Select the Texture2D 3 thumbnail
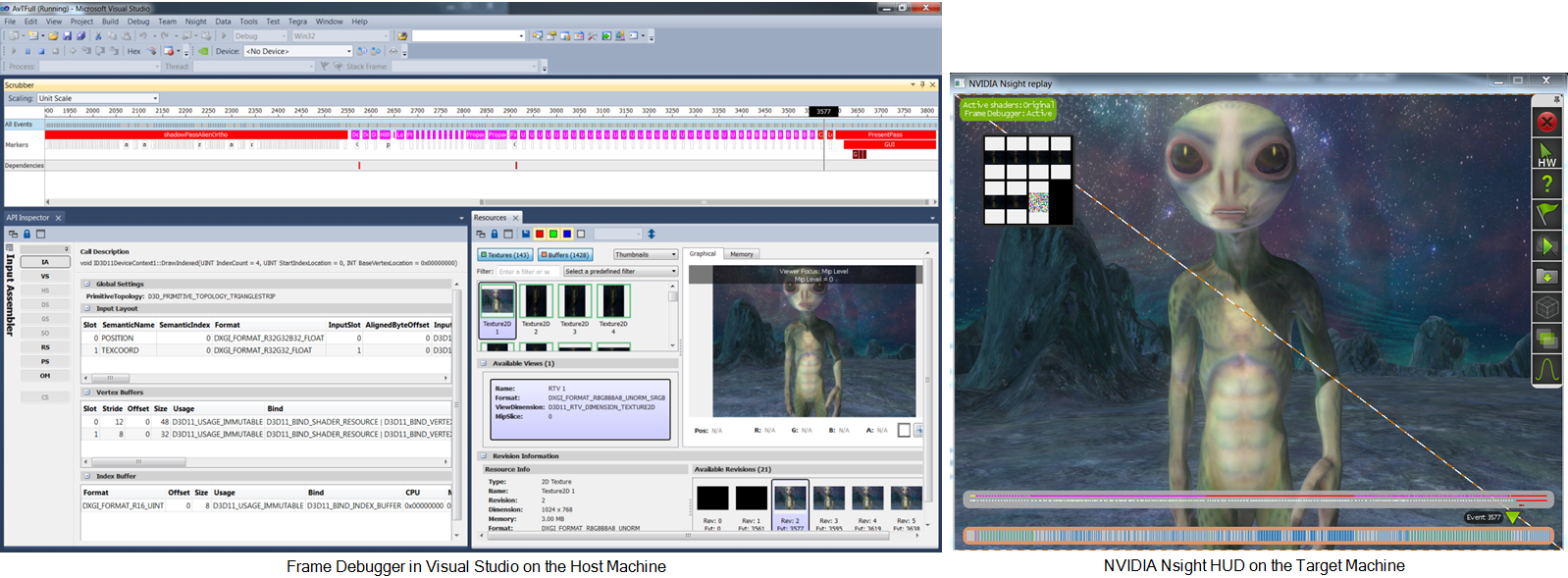Screen dimensions: 1568x578 click(575, 309)
